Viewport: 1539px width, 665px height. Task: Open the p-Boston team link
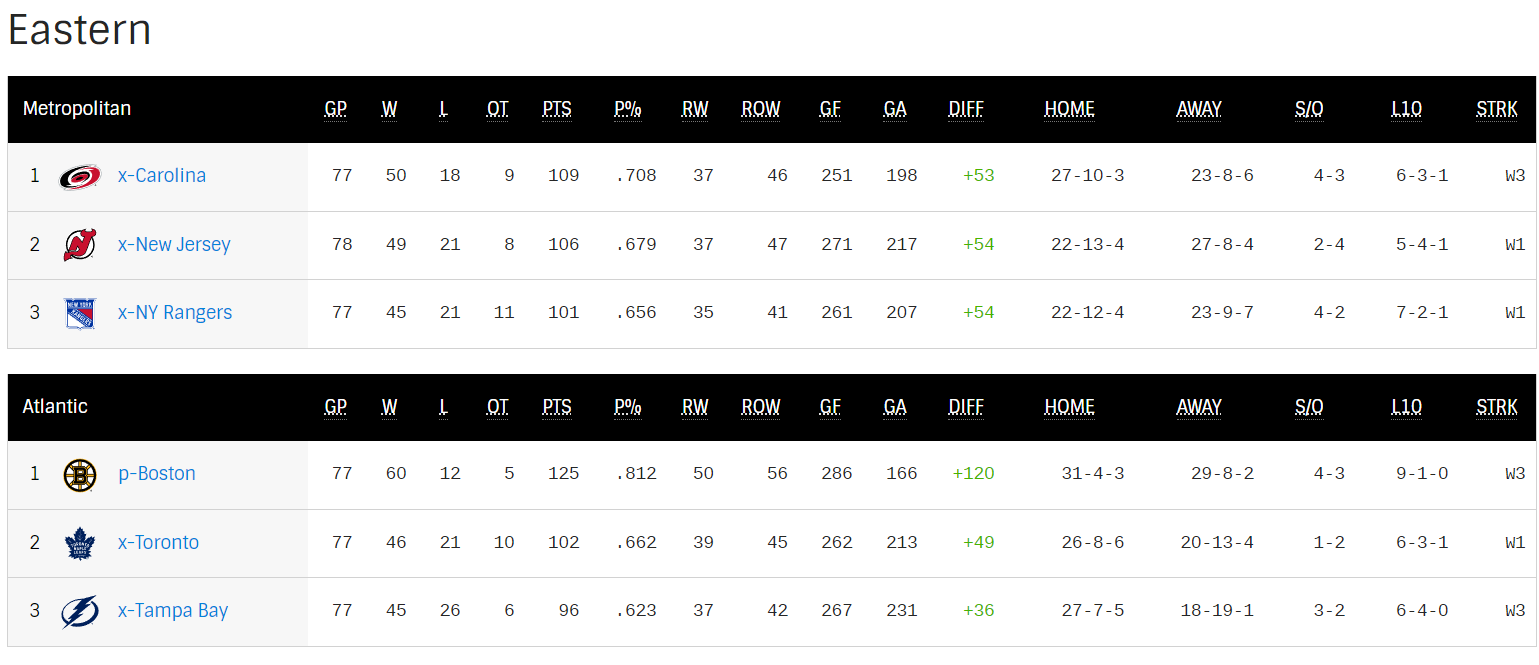[157, 474]
